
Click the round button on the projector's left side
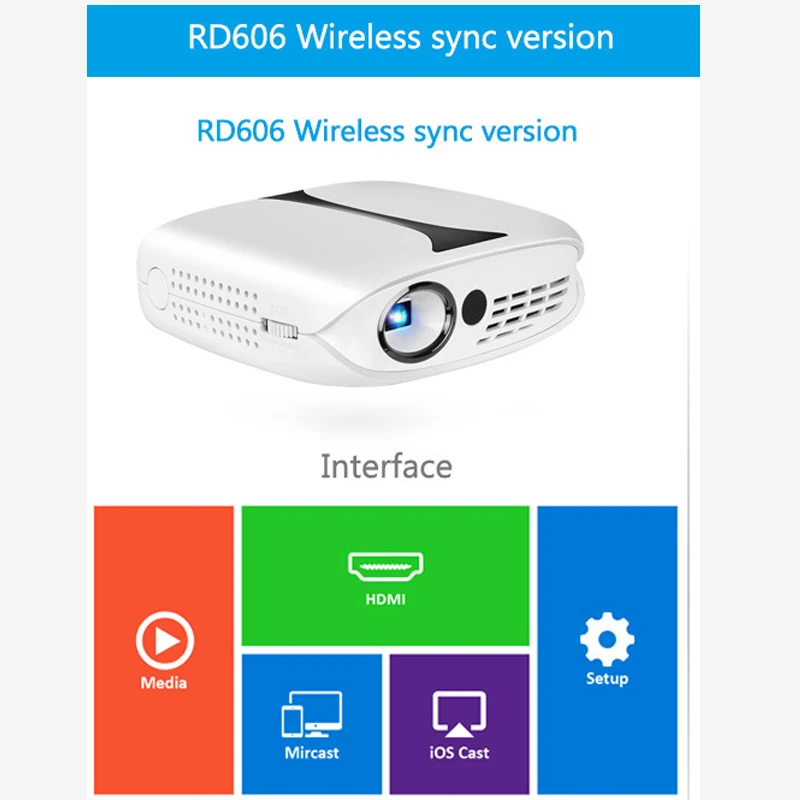[157, 288]
